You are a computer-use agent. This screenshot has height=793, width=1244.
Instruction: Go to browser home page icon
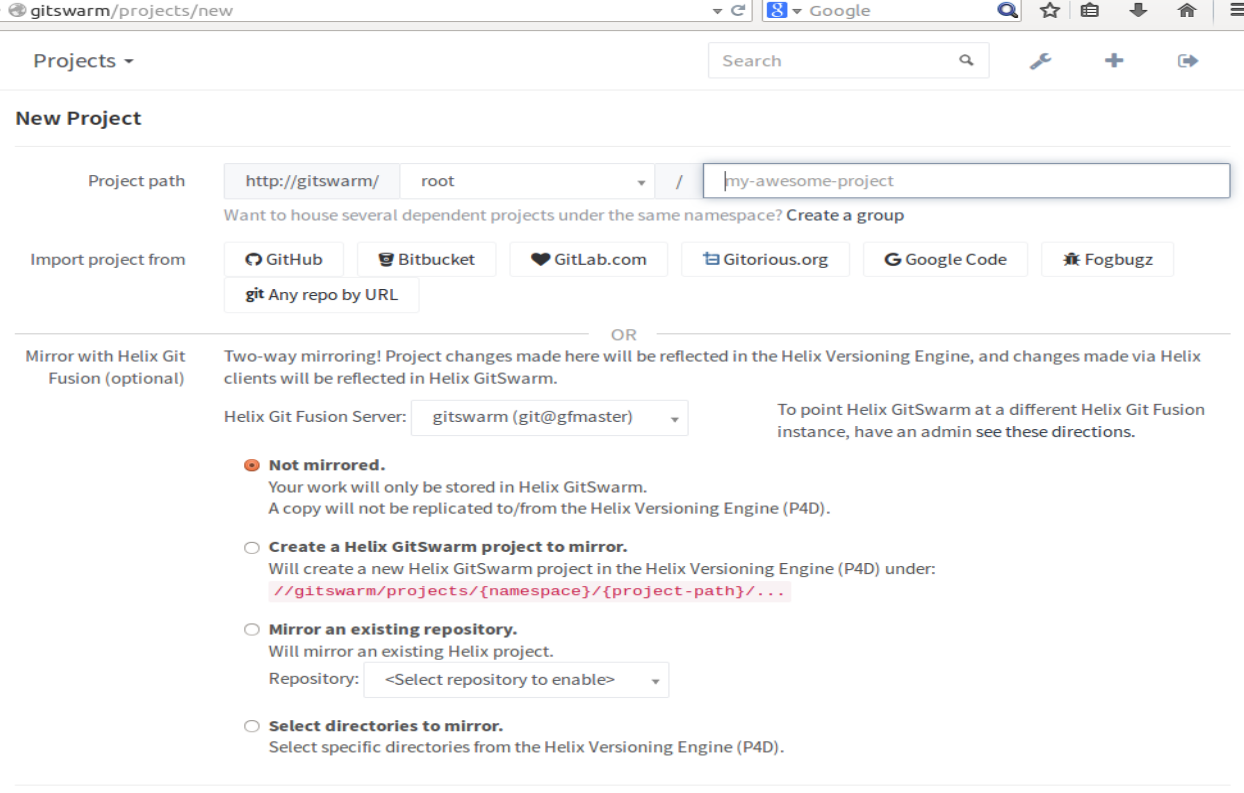(1187, 11)
